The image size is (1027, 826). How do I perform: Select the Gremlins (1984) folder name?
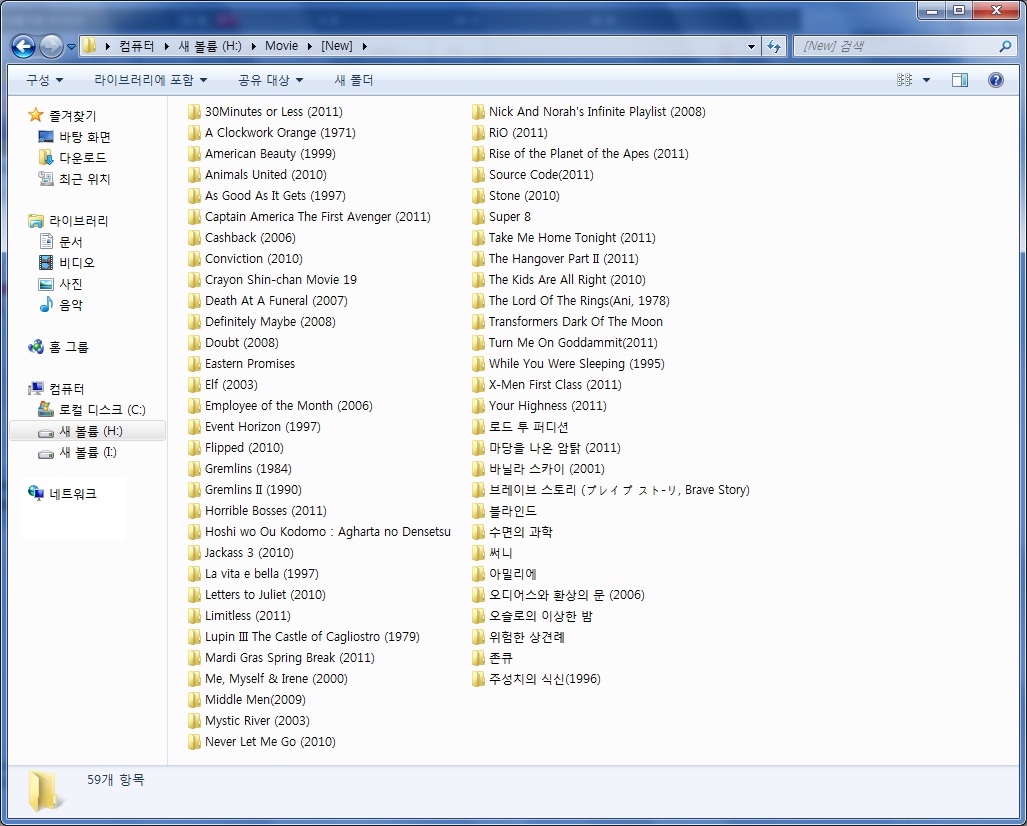point(248,468)
